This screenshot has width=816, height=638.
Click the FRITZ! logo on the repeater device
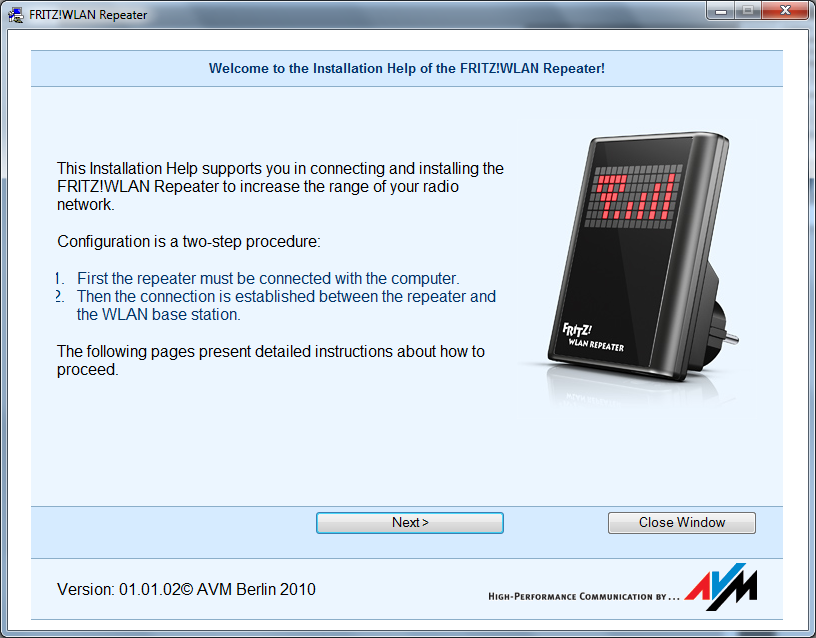tap(579, 332)
